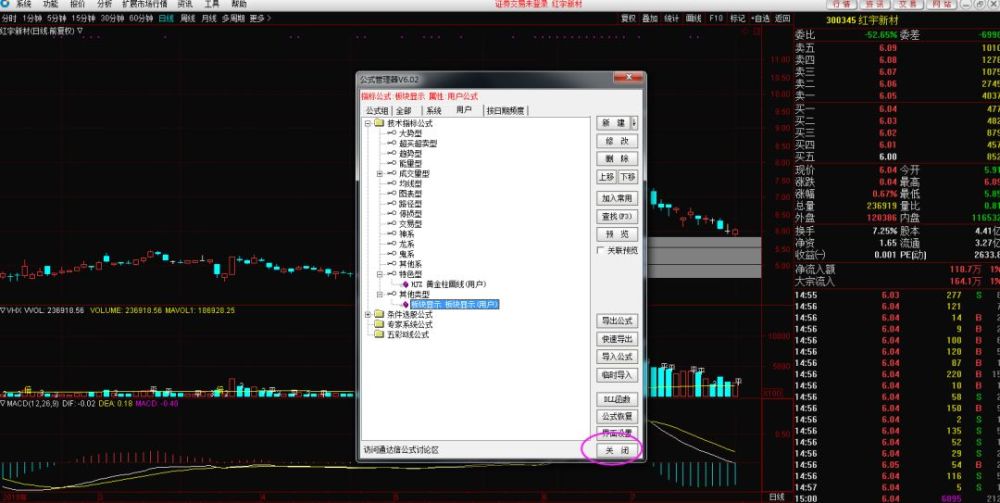The image size is (1000, 503).
Task: Click the 预览 button
Action: coord(617,234)
